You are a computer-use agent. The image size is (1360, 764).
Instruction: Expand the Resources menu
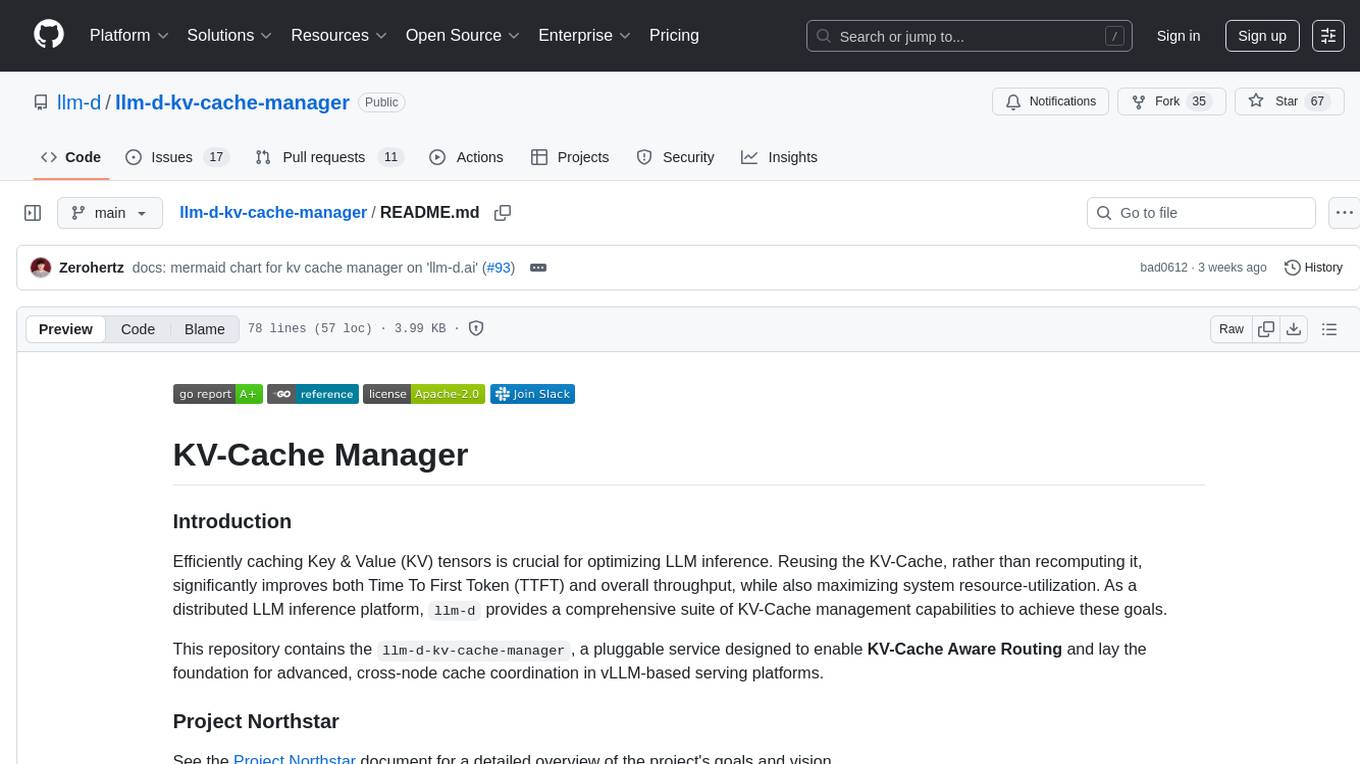(339, 35)
